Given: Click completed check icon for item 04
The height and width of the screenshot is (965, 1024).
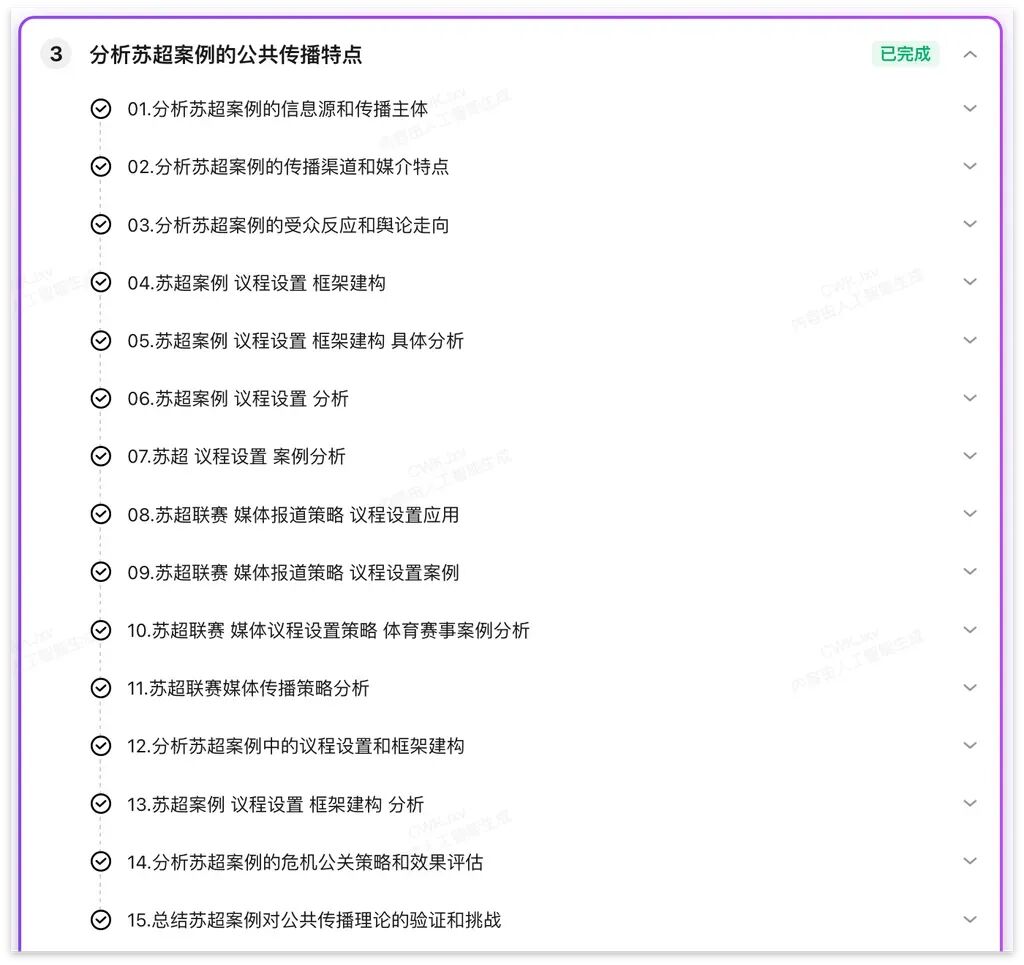Looking at the screenshot, I should 101,282.
